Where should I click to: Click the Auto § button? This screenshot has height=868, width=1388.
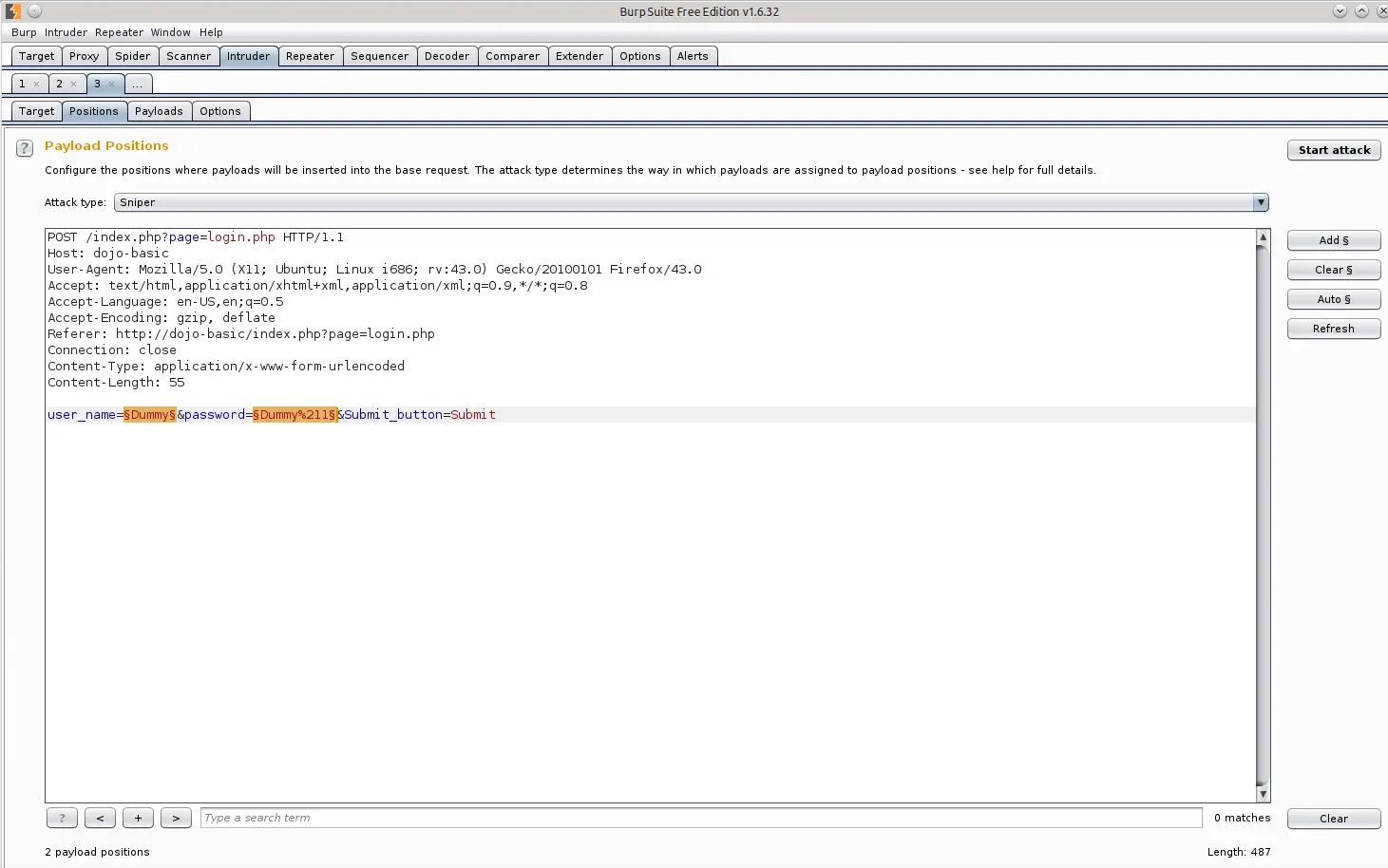pos(1334,299)
